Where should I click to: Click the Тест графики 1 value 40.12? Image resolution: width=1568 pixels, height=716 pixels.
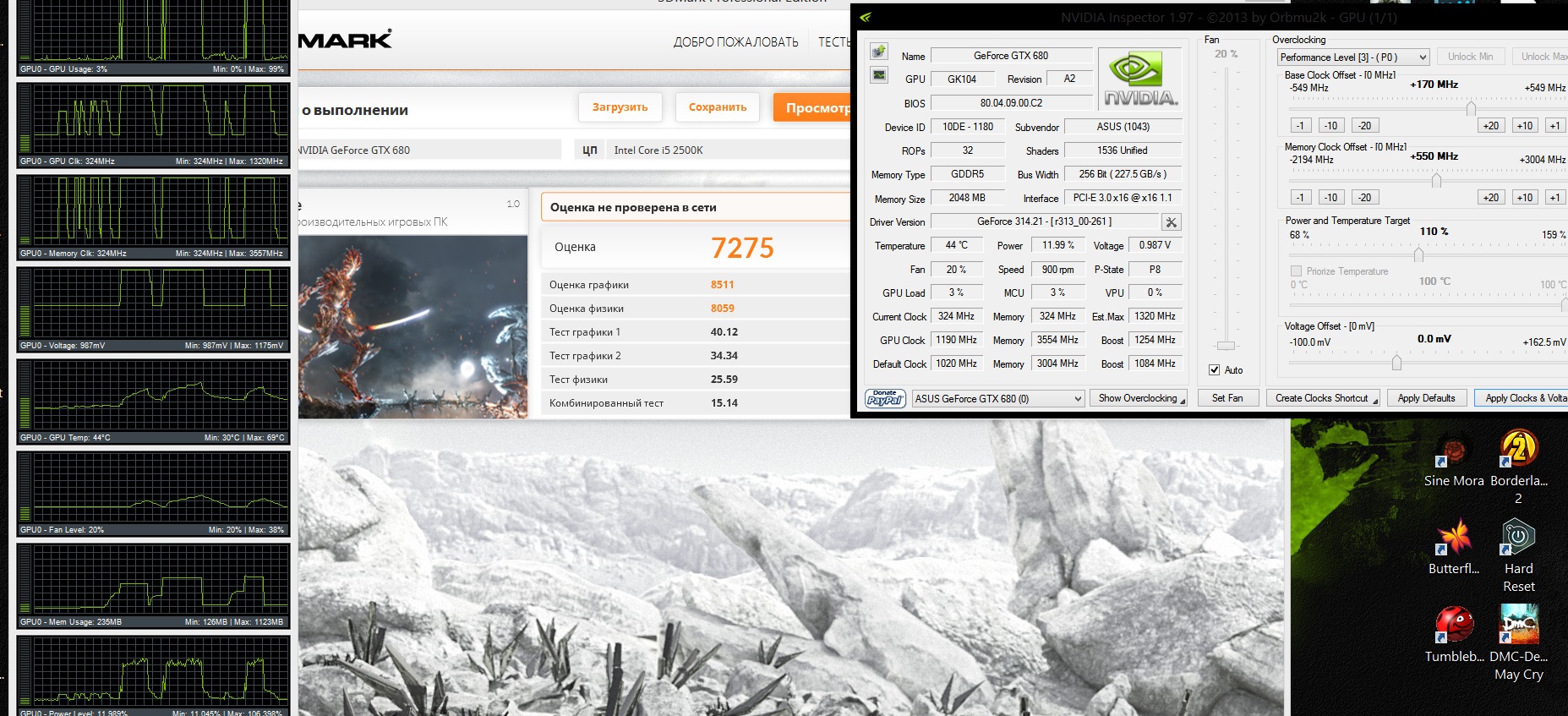click(x=724, y=332)
